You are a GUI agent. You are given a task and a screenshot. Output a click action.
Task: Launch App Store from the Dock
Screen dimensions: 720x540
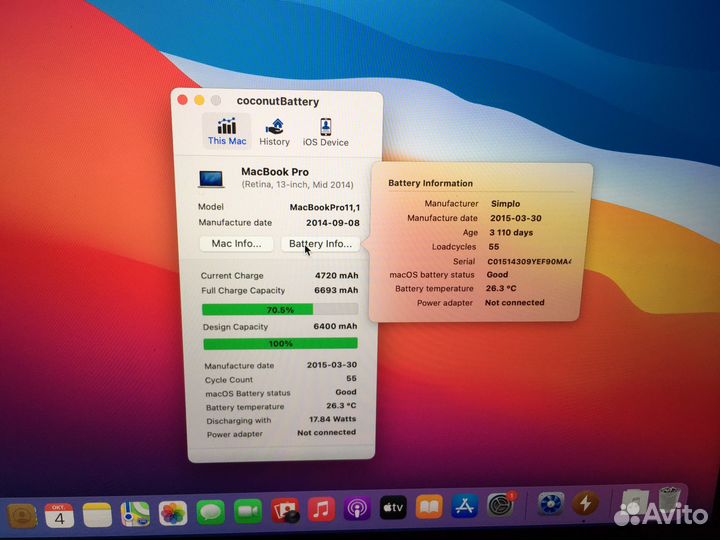(x=465, y=506)
